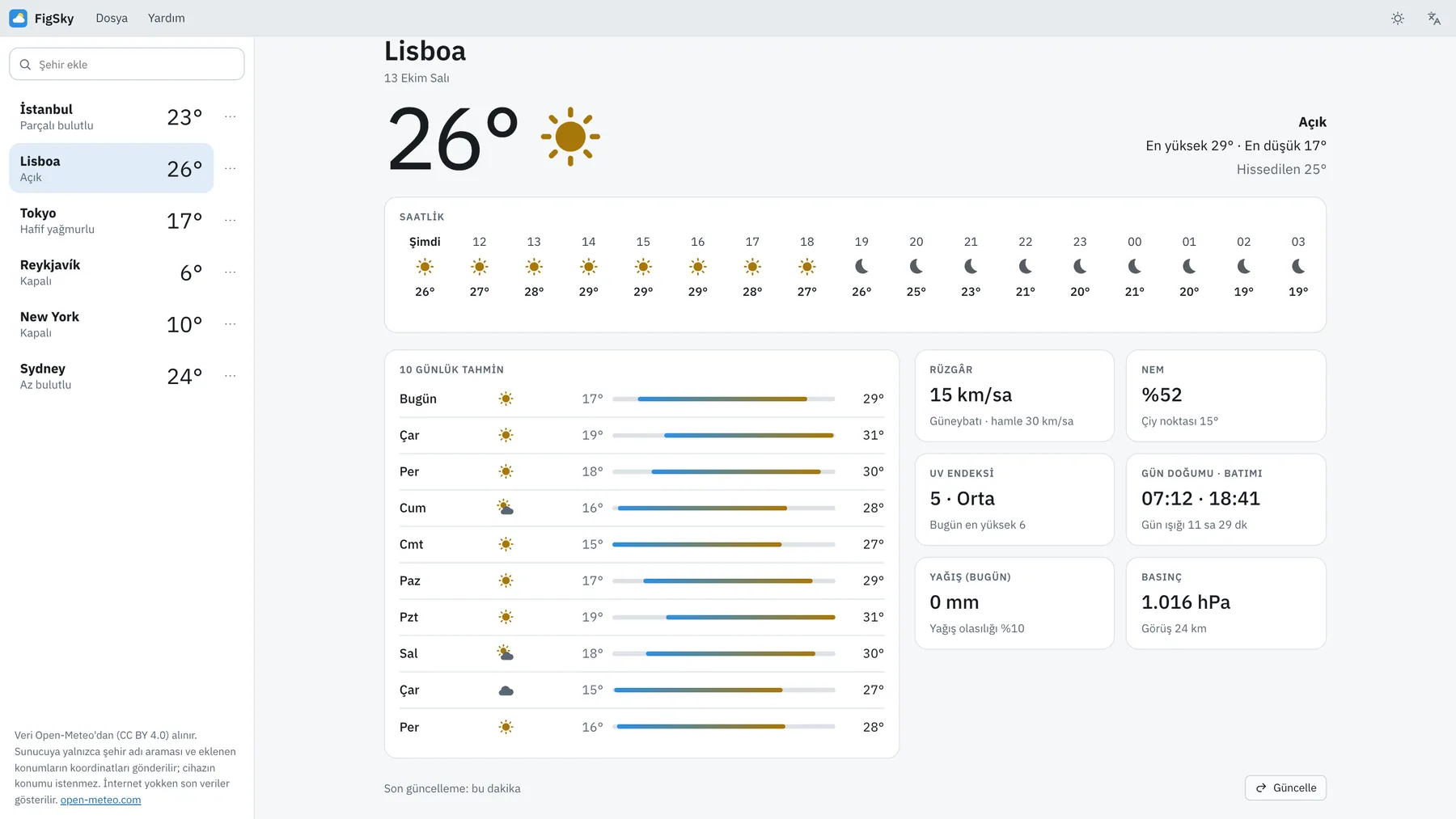Click the sun icon for Şimdi hour

click(x=425, y=267)
